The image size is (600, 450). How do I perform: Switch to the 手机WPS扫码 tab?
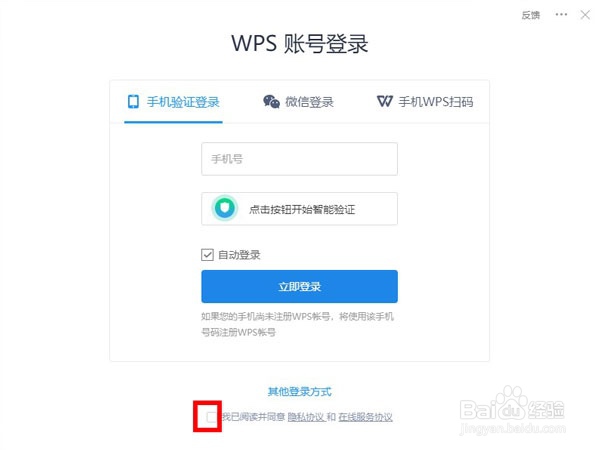click(x=425, y=102)
